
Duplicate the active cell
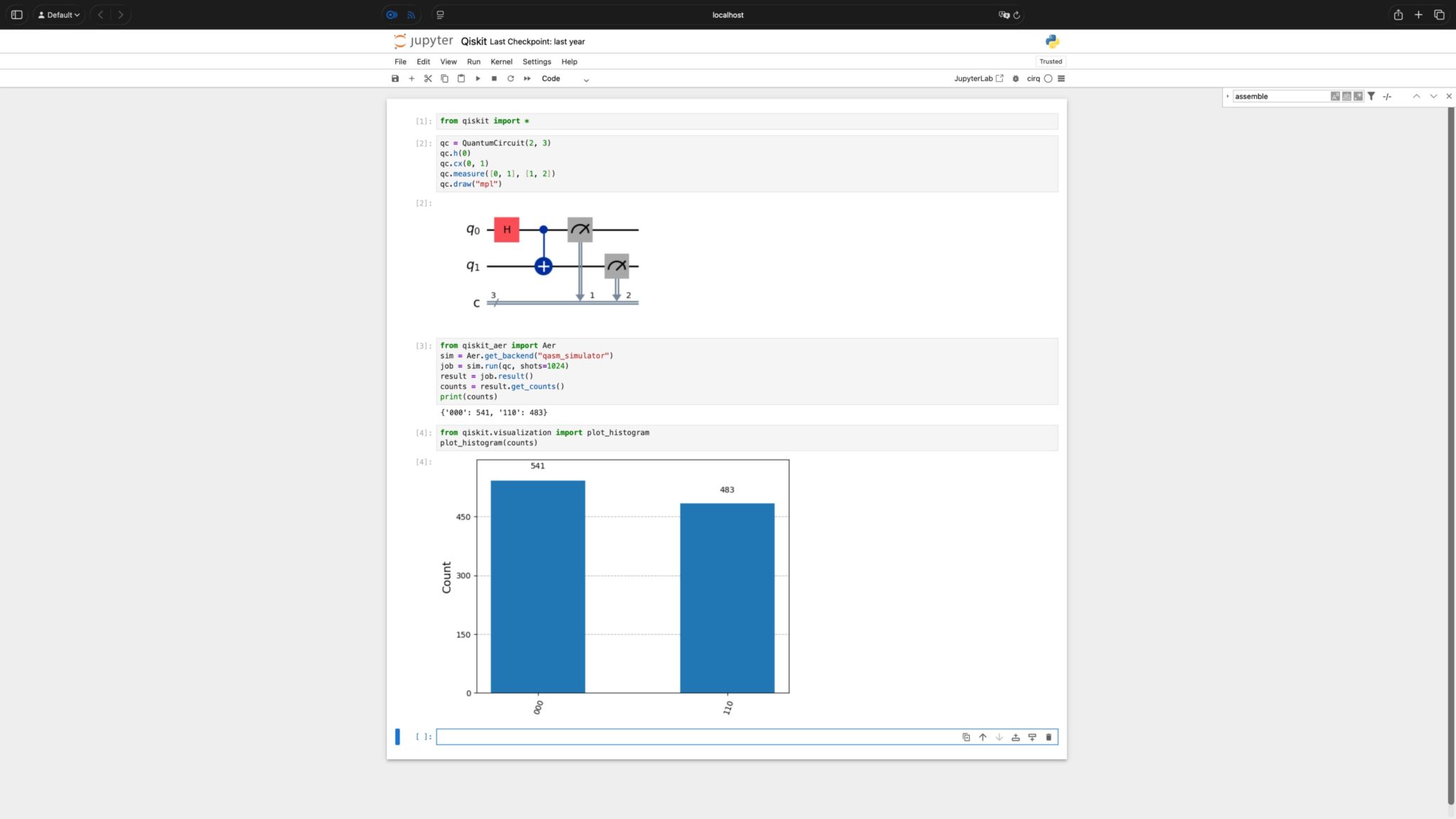[x=966, y=737]
